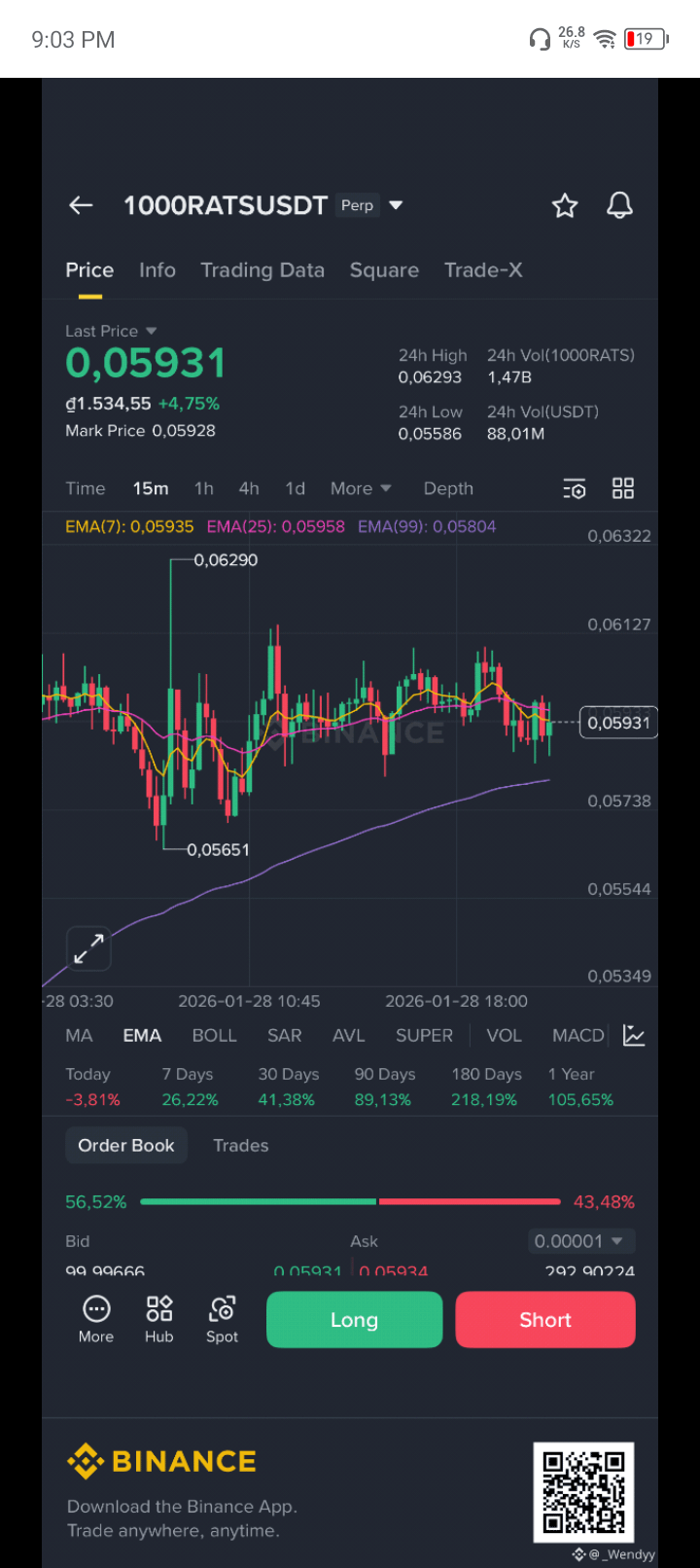Image resolution: width=700 pixels, height=1568 pixels.
Task: Toggle the BOLL indicator
Action: click(x=215, y=1036)
